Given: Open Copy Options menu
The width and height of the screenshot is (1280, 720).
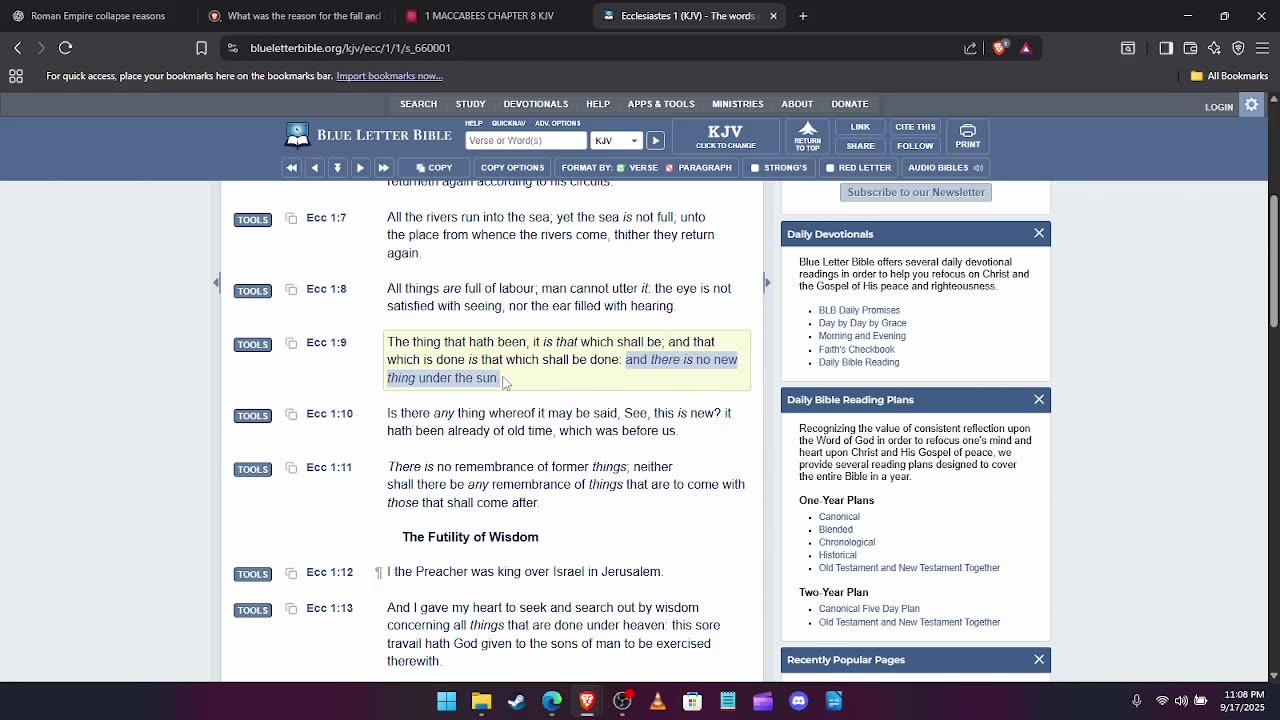Looking at the screenshot, I should (x=512, y=168).
